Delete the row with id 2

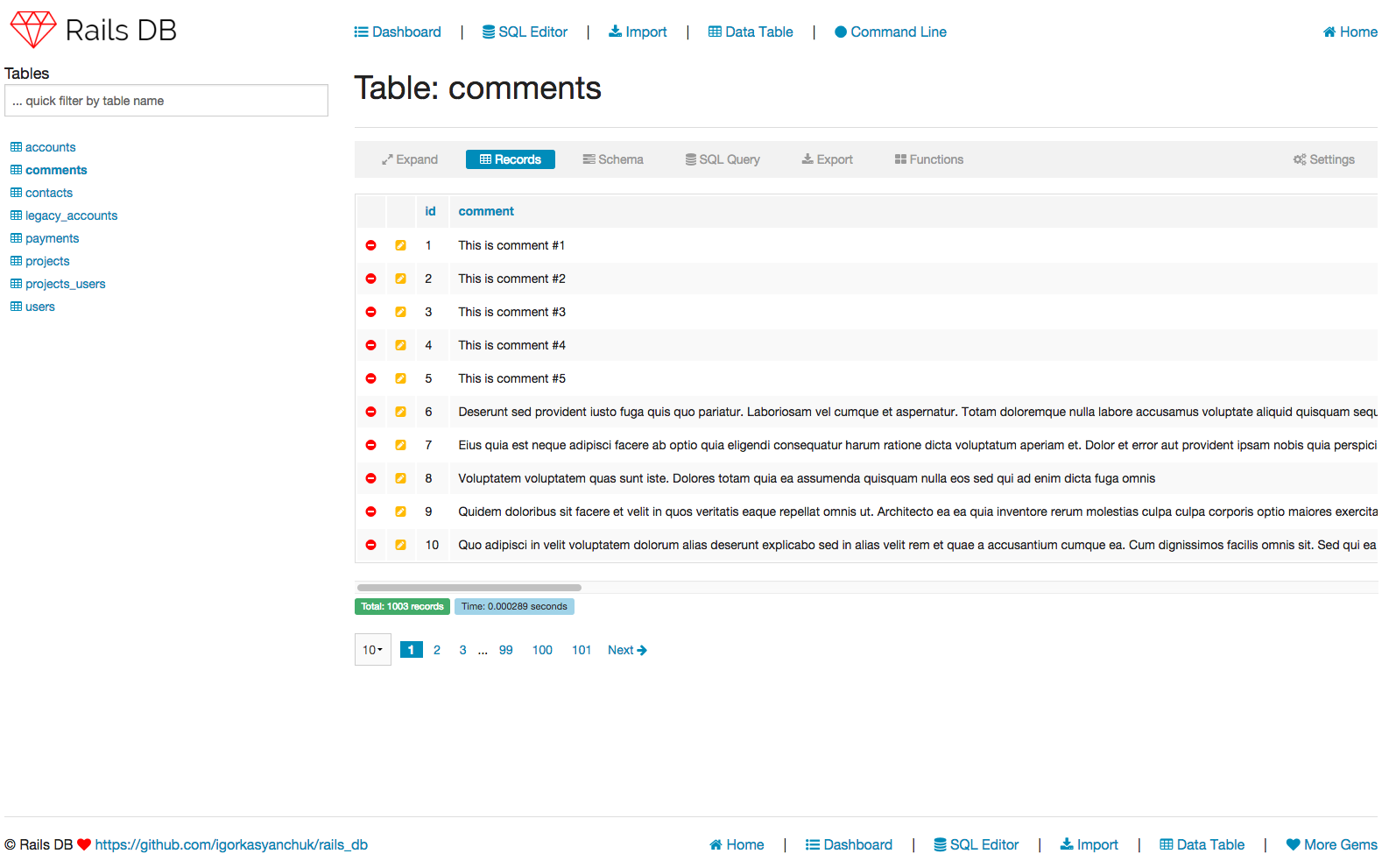click(370, 279)
